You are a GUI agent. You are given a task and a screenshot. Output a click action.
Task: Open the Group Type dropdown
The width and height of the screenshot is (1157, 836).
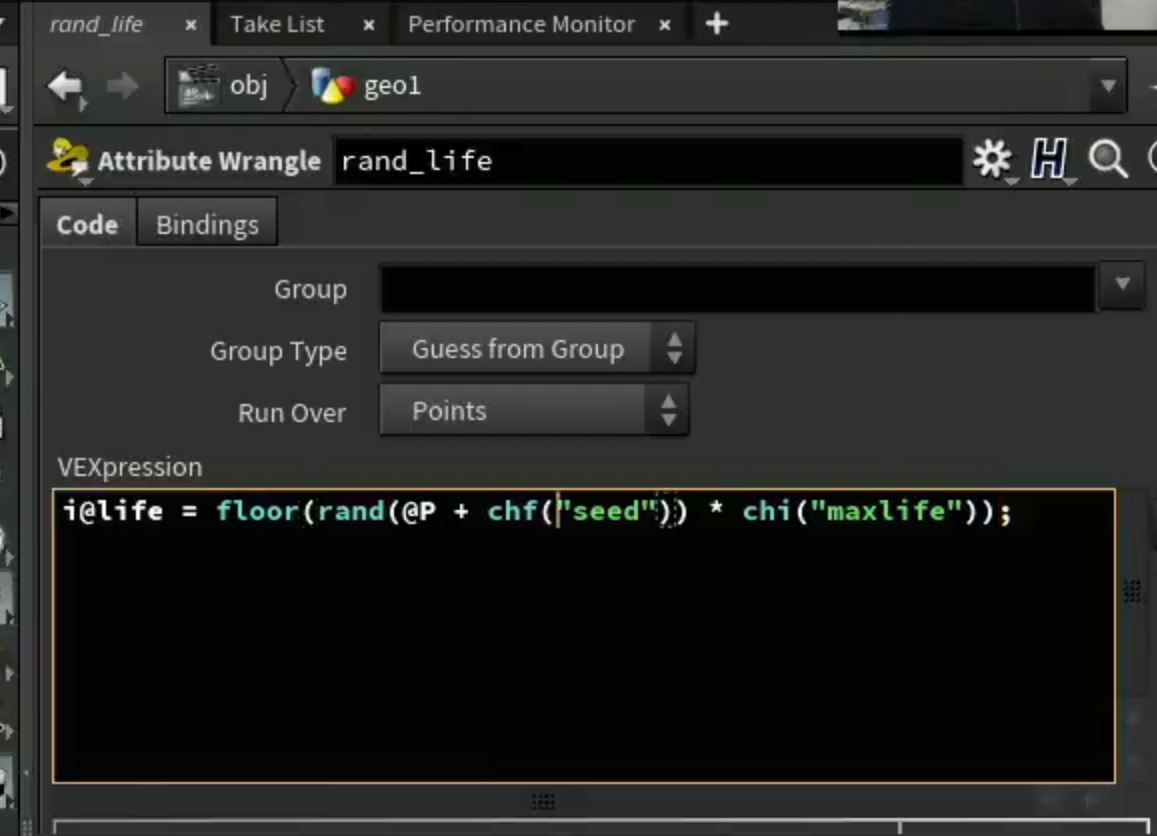pos(536,348)
